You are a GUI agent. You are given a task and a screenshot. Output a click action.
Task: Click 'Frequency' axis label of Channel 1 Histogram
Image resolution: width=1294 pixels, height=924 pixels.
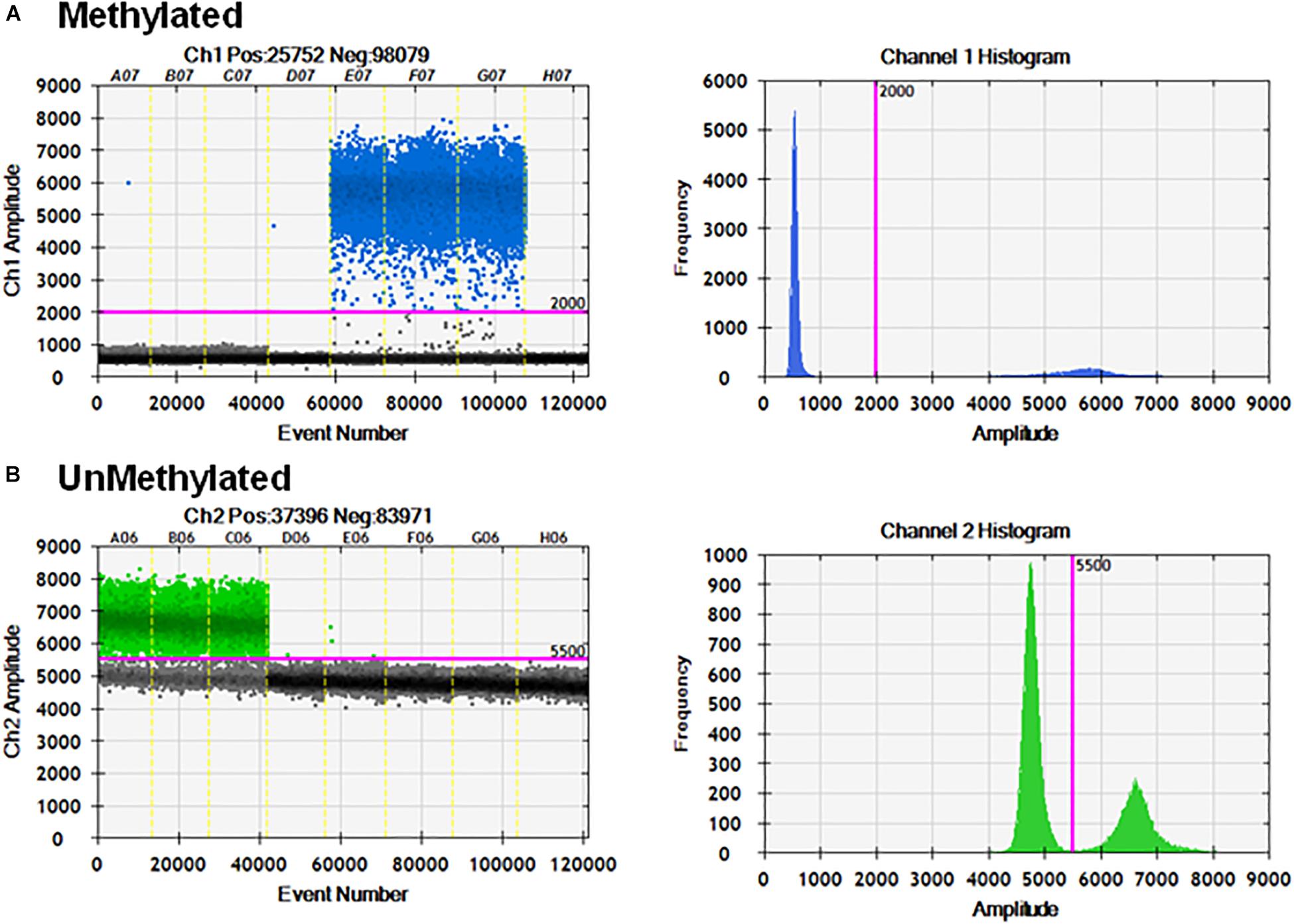click(x=681, y=228)
